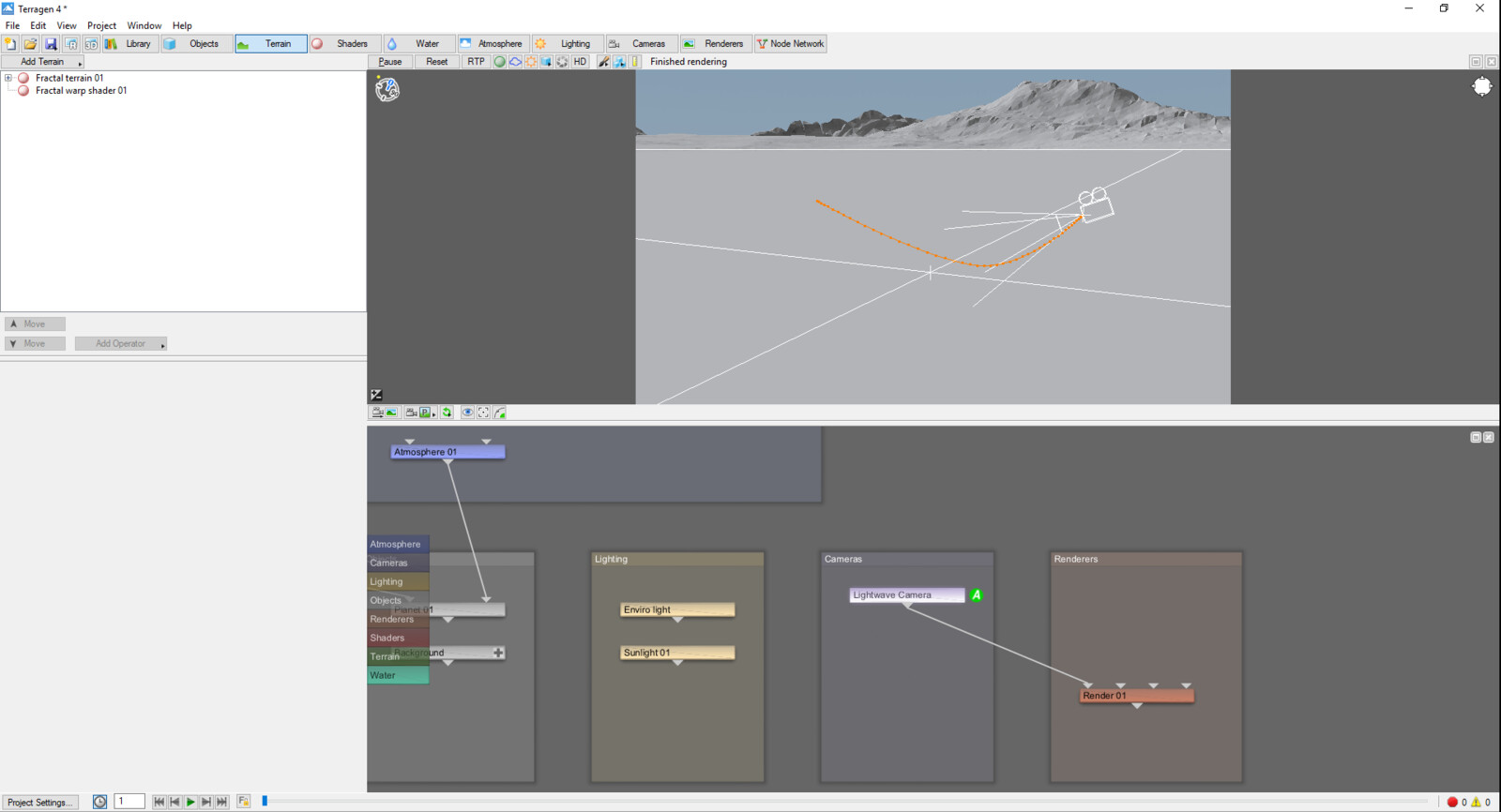Viewport: 1501px width, 812px height.
Task: Open the Add Operator dropdown
Action: [x=121, y=344]
